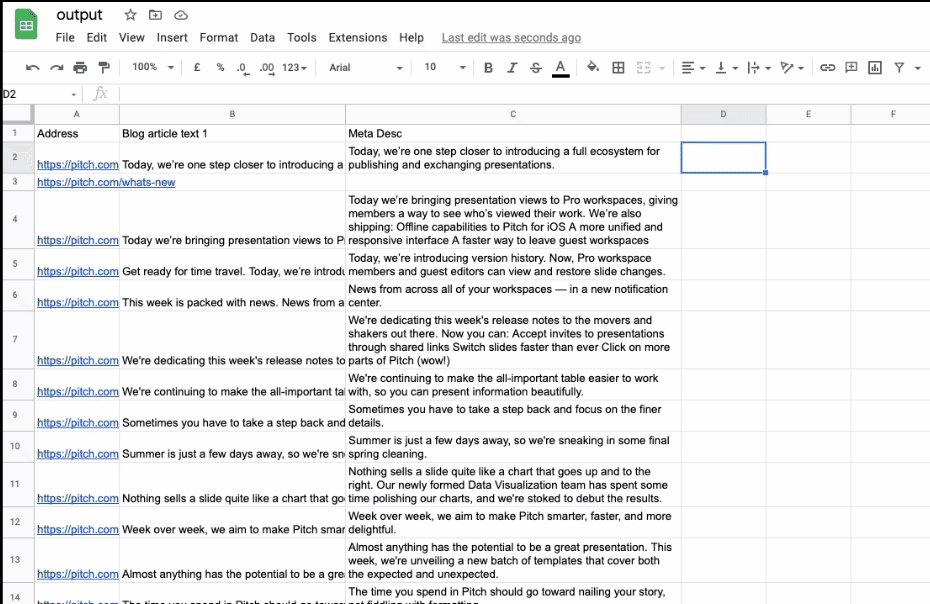Select the Address header cell
Screen dimensions: 930x604
click(x=77, y=133)
